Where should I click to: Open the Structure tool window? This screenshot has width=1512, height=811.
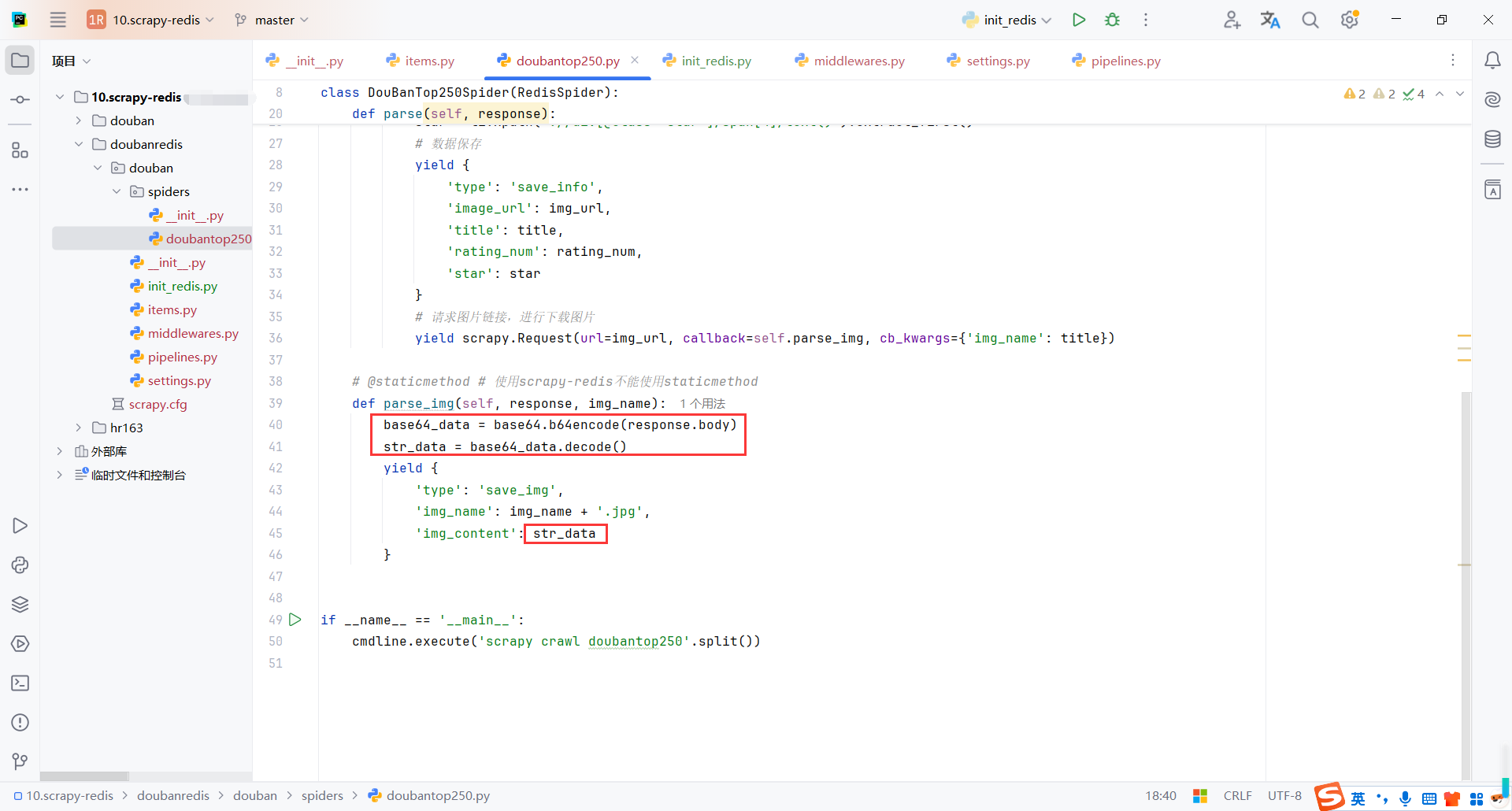point(20,150)
